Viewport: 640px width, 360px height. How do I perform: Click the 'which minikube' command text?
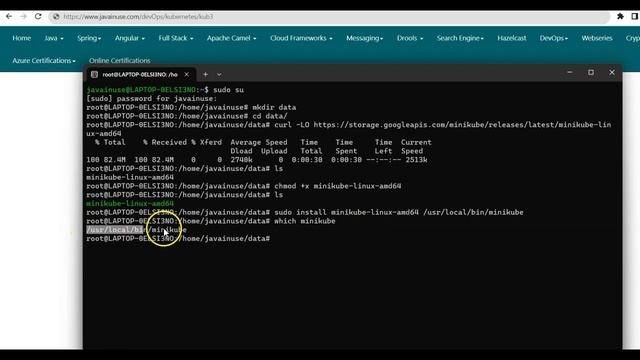(x=304, y=221)
